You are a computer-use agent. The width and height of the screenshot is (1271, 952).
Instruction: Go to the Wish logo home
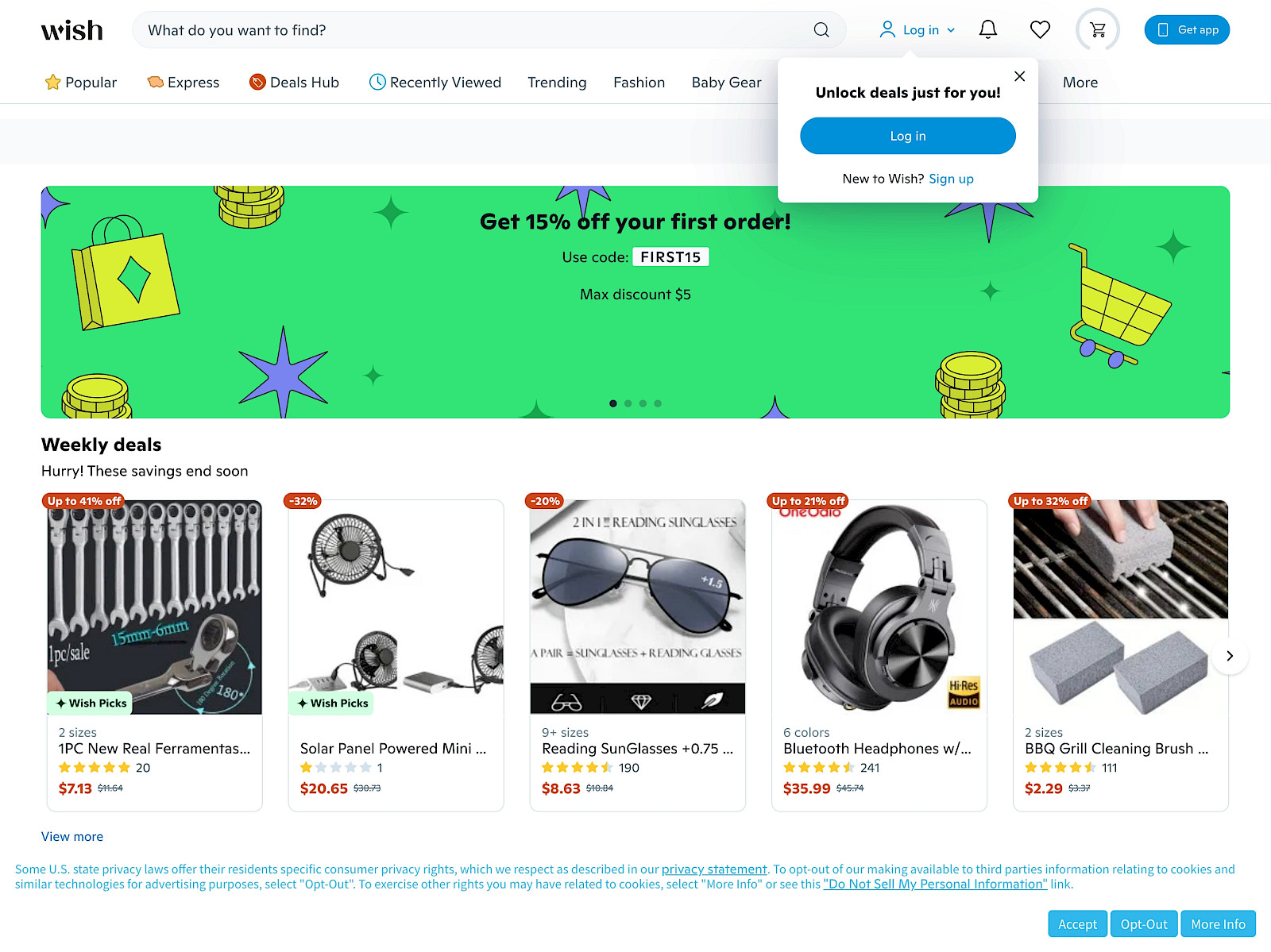72,30
